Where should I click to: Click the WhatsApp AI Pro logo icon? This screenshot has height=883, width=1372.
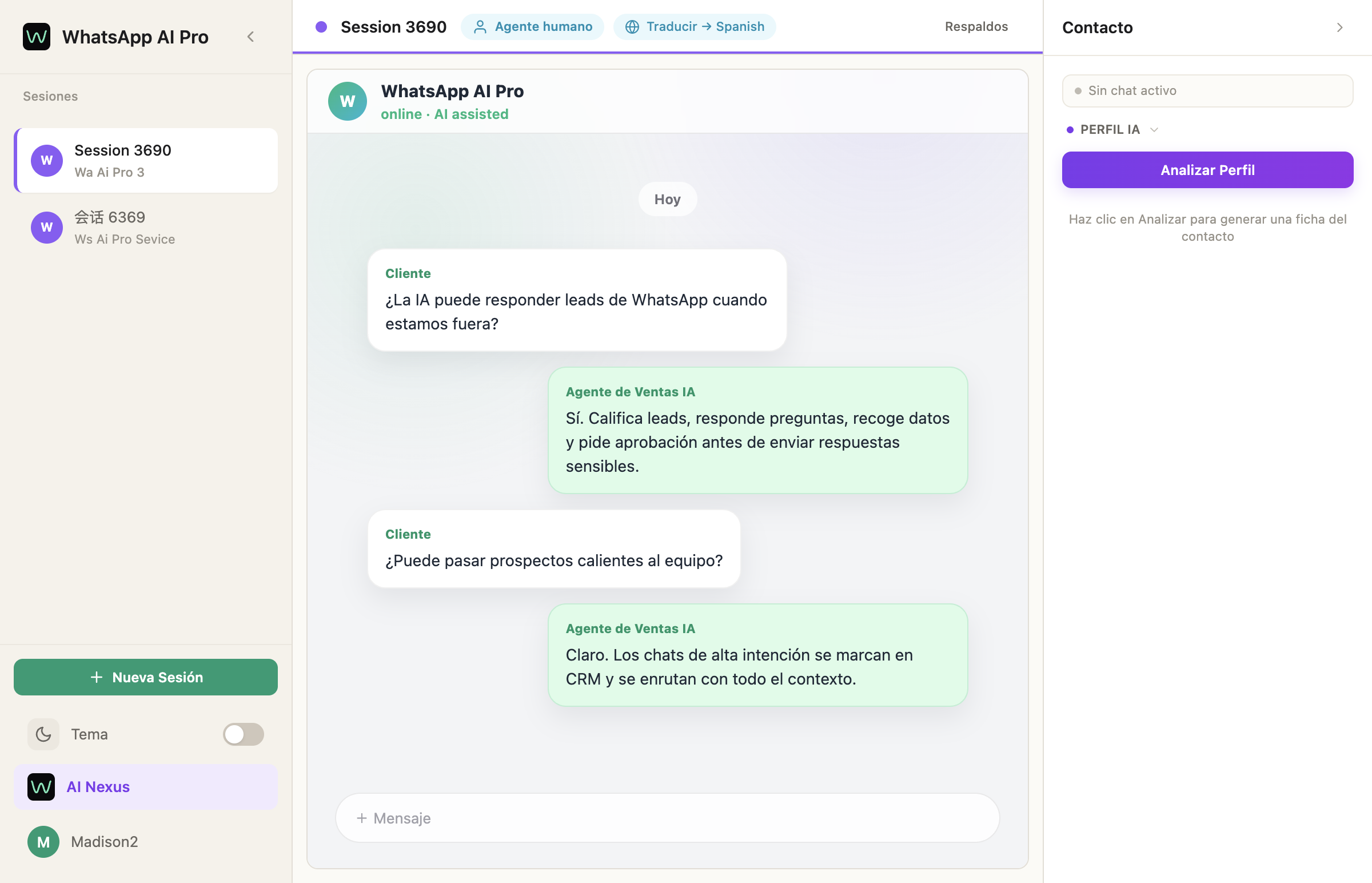click(37, 37)
